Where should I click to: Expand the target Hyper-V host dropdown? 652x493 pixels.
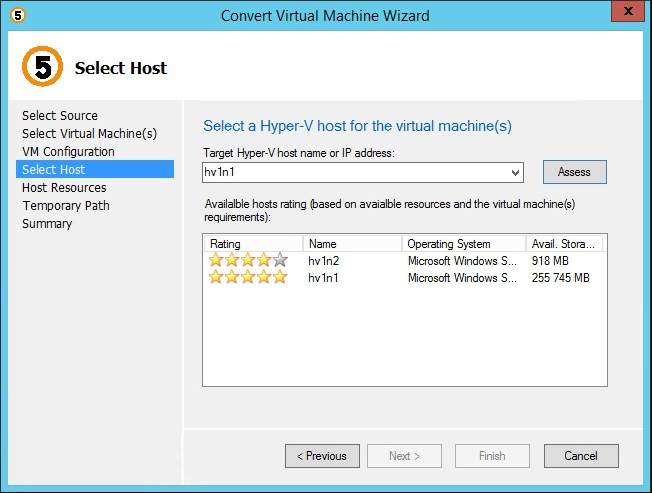(x=515, y=172)
